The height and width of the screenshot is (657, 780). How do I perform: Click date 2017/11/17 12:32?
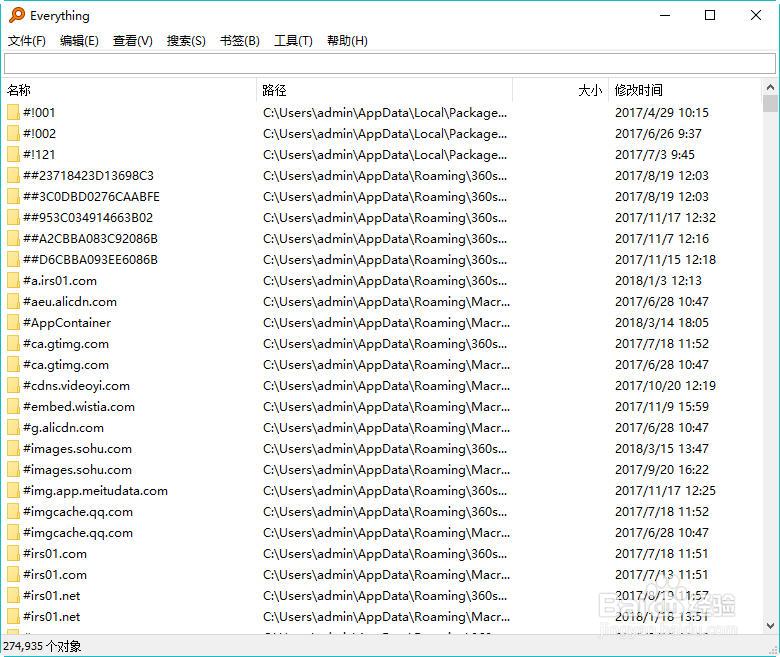[x=665, y=217]
